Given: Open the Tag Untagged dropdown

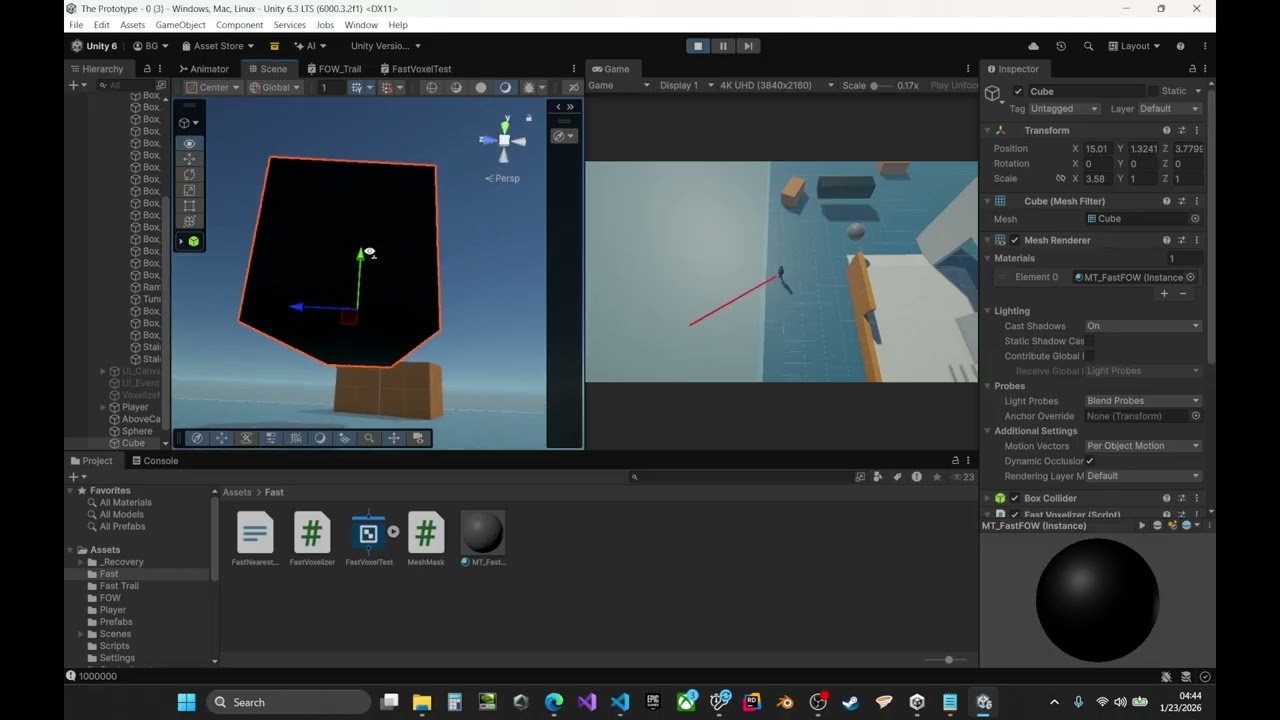Looking at the screenshot, I should [x=1065, y=108].
